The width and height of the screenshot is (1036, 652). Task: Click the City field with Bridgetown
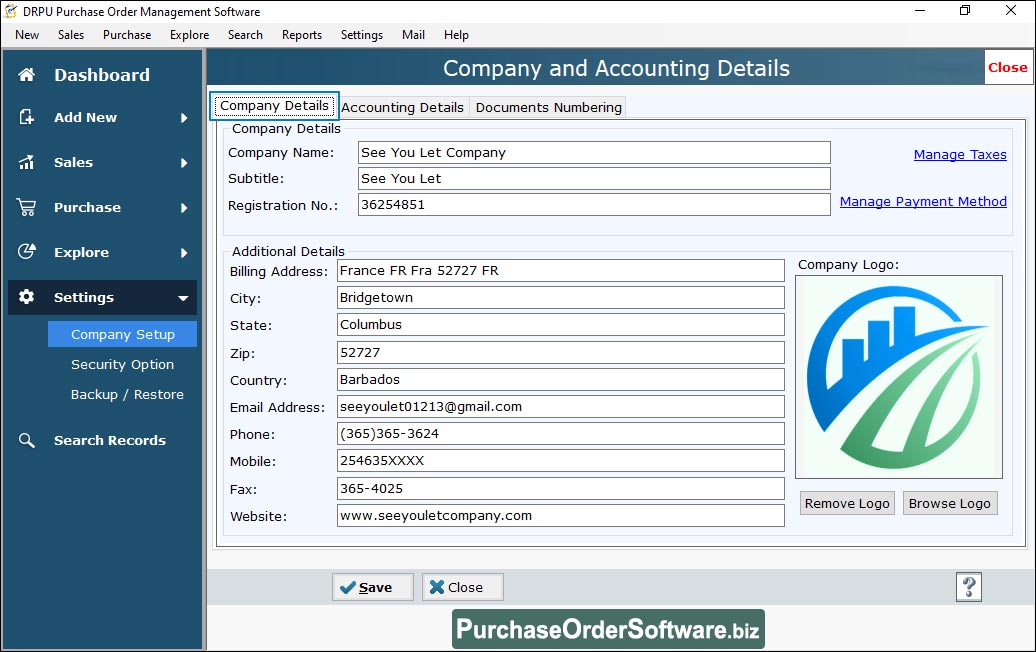[x=560, y=297]
